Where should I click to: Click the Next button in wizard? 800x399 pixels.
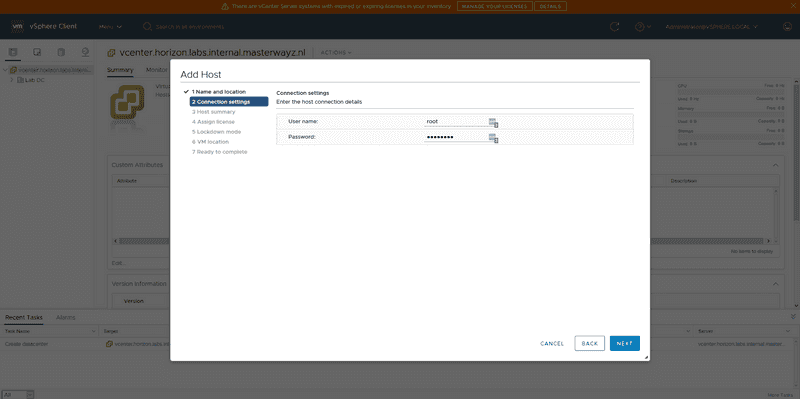tap(624, 343)
